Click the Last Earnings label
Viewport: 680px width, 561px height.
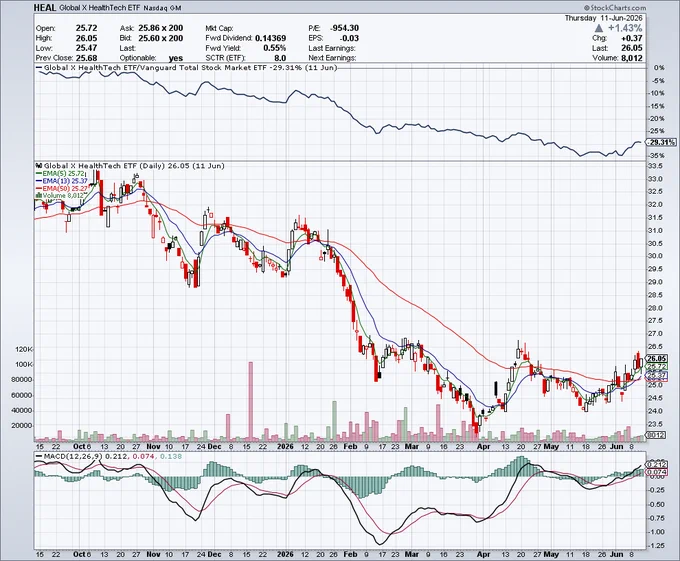(x=332, y=48)
